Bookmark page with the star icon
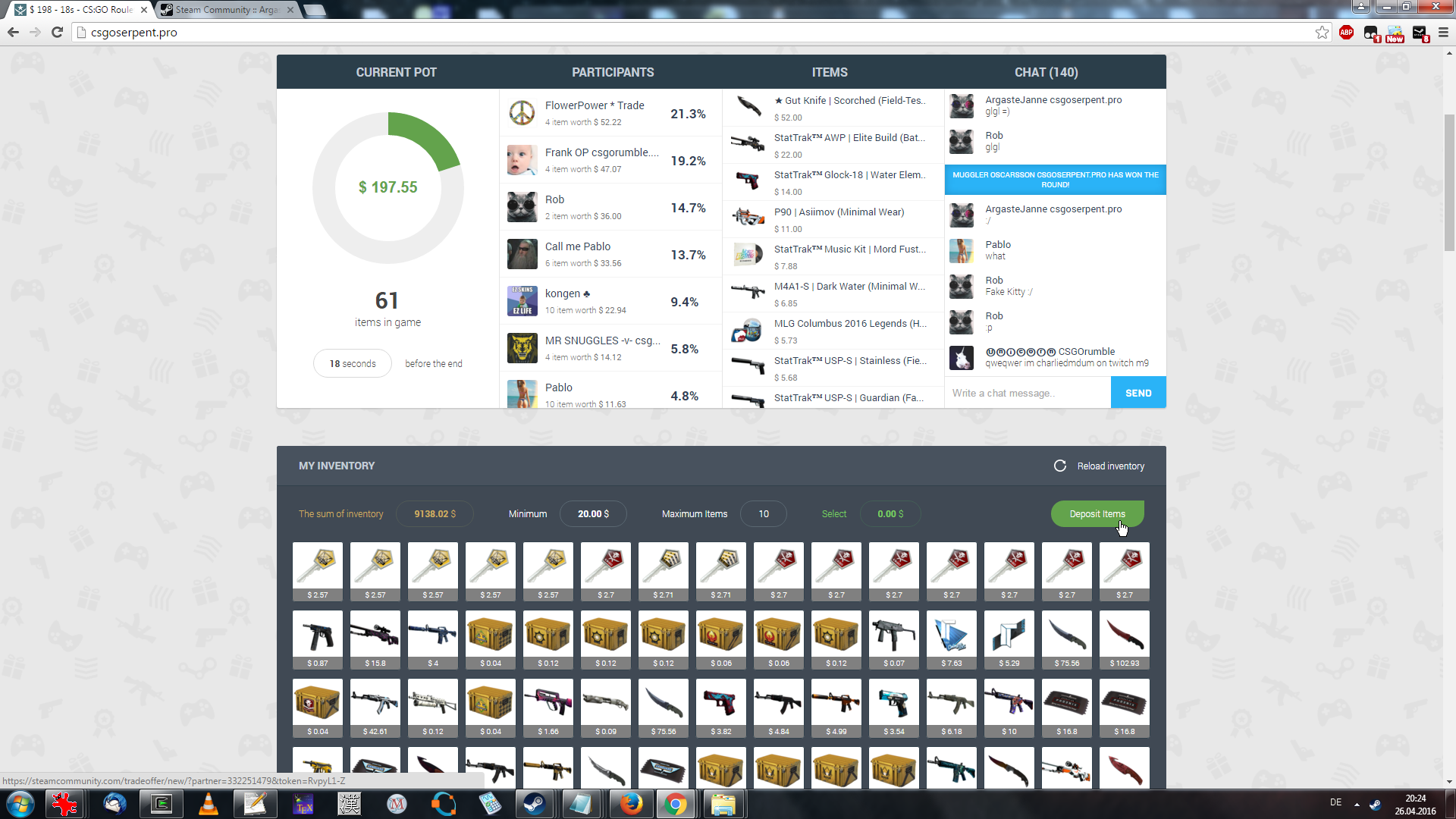This screenshot has width=1456, height=819. 1322,32
